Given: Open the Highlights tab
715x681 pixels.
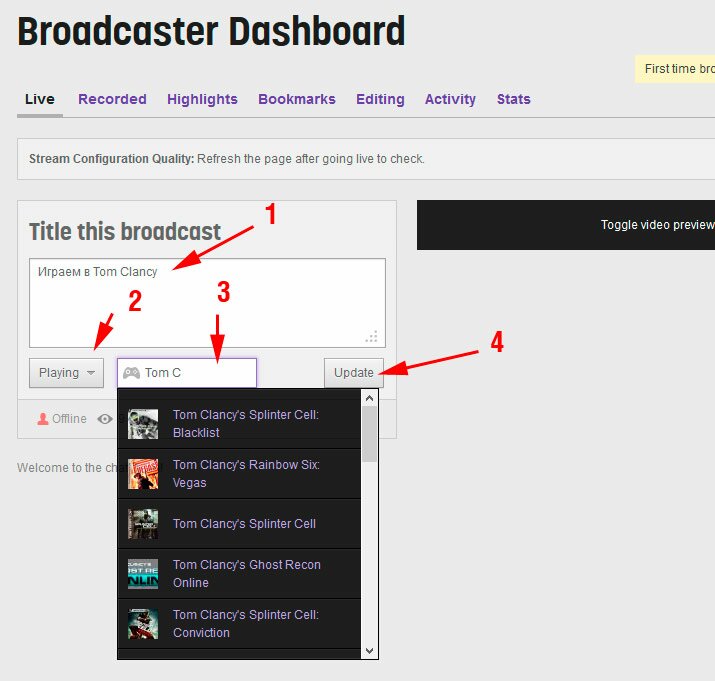Looking at the screenshot, I should click(202, 99).
